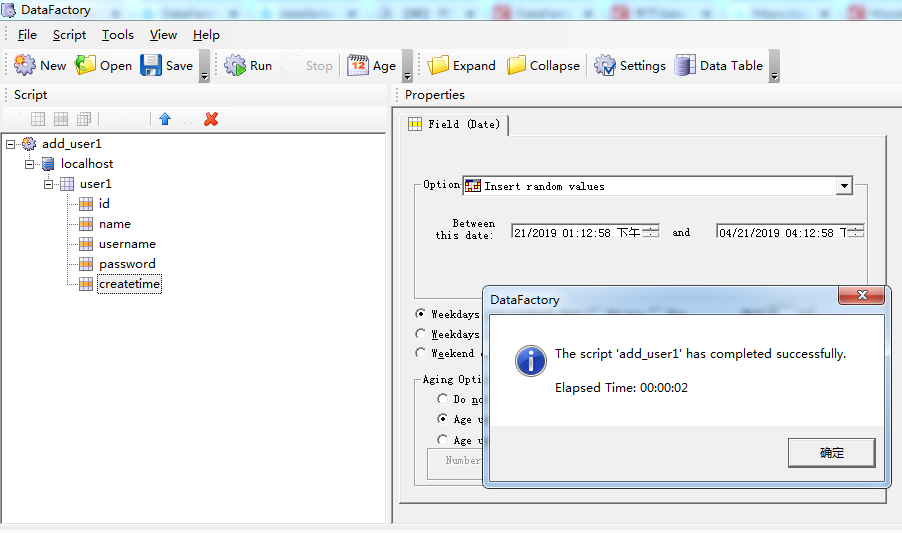Open the overflow arrow after Age
This screenshot has height=533, width=902.
pyautogui.click(x=407, y=66)
